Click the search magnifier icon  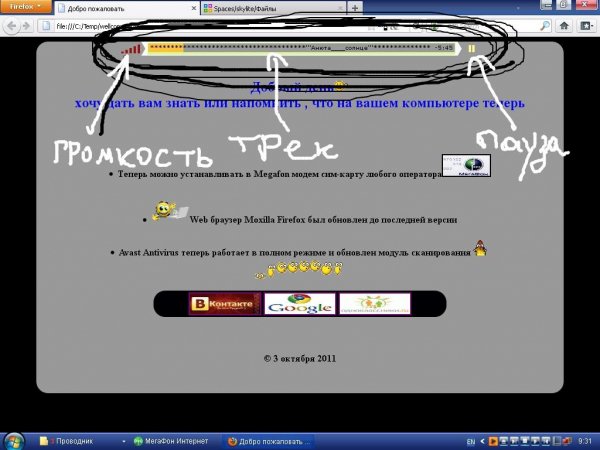pyautogui.click(x=545, y=26)
